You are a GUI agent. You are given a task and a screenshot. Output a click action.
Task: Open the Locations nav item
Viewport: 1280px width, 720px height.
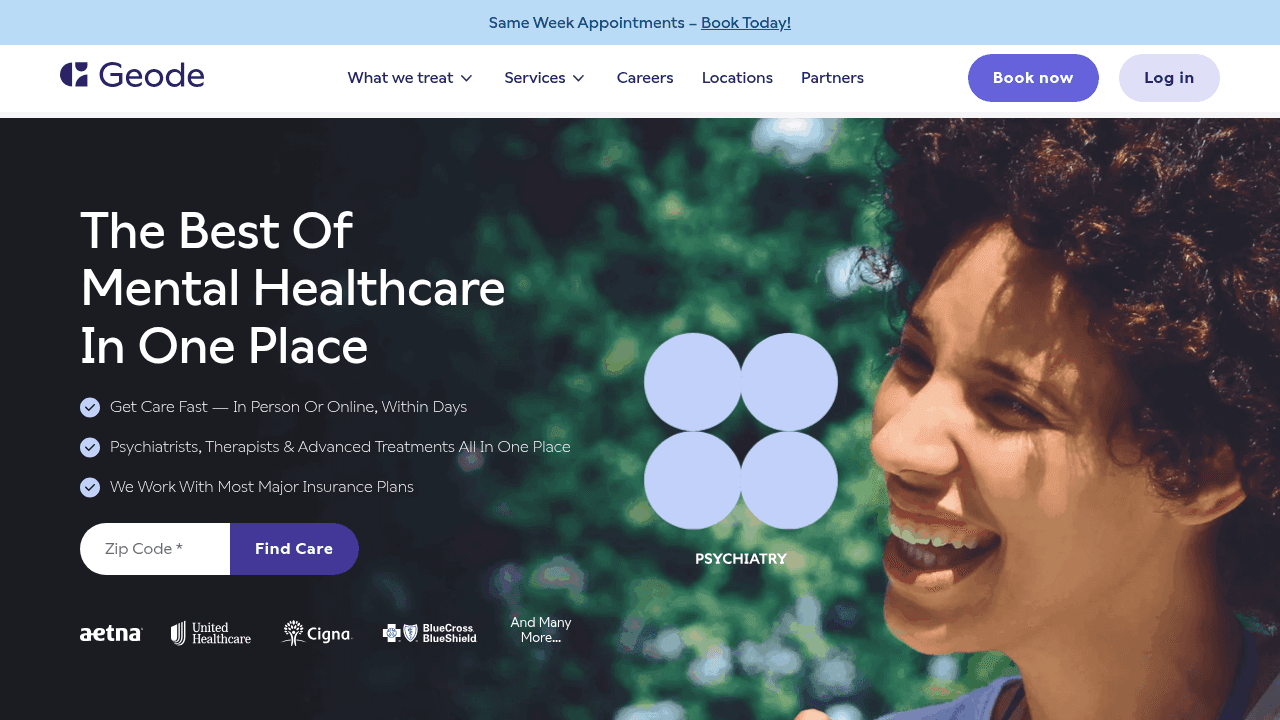coord(737,78)
